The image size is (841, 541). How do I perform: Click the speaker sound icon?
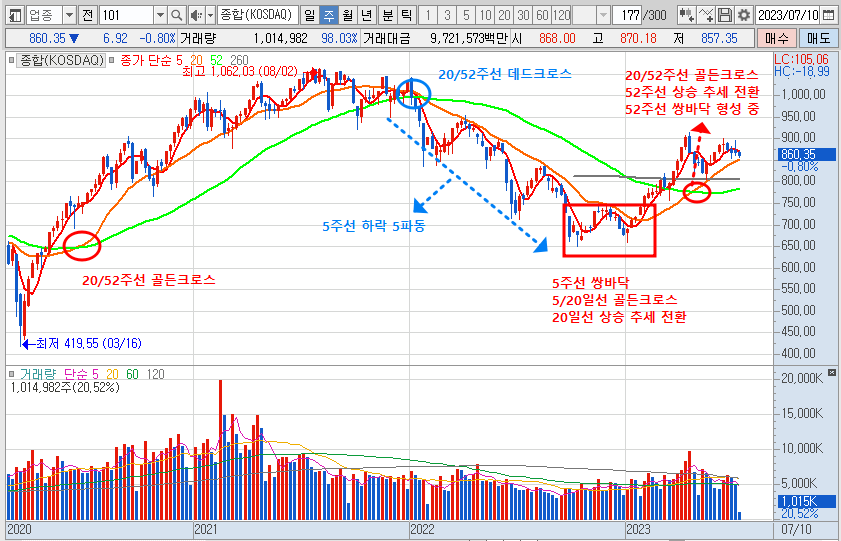click(x=196, y=15)
